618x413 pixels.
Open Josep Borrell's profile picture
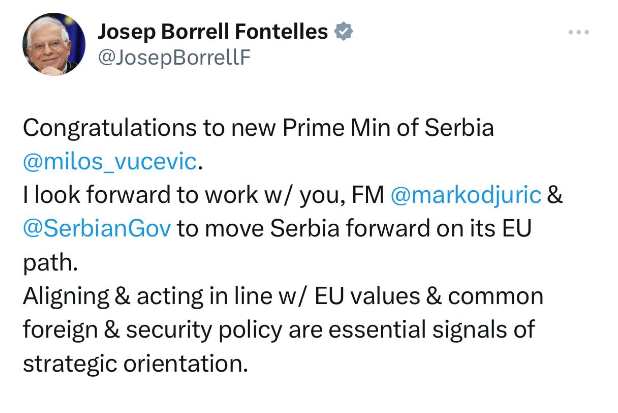tap(53, 46)
